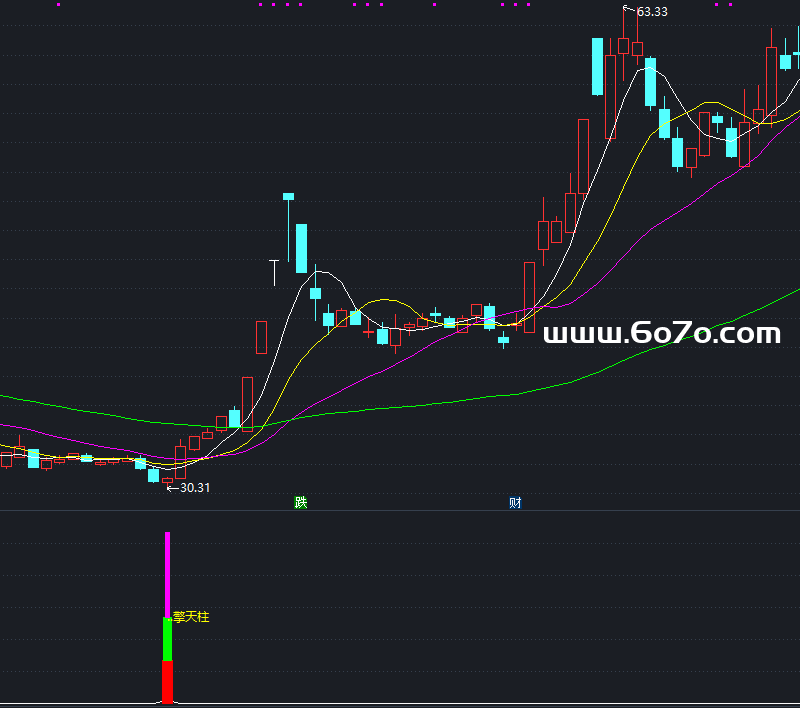Screen dimensions: 800x708
Task: Click the green 跌 event marker
Action: (x=301, y=502)
